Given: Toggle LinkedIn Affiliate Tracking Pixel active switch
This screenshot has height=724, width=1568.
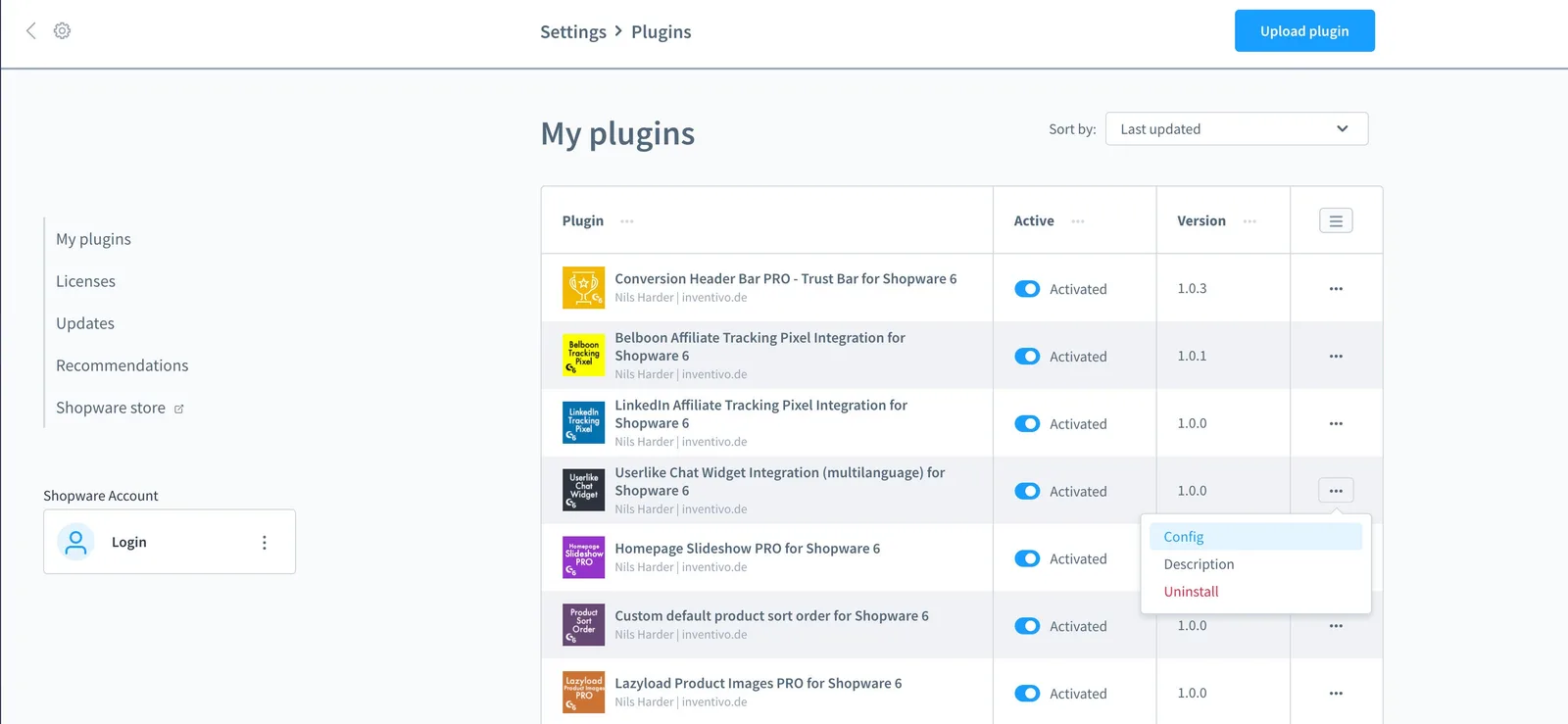Looking at the screenshot, I should click(1027, 424).
